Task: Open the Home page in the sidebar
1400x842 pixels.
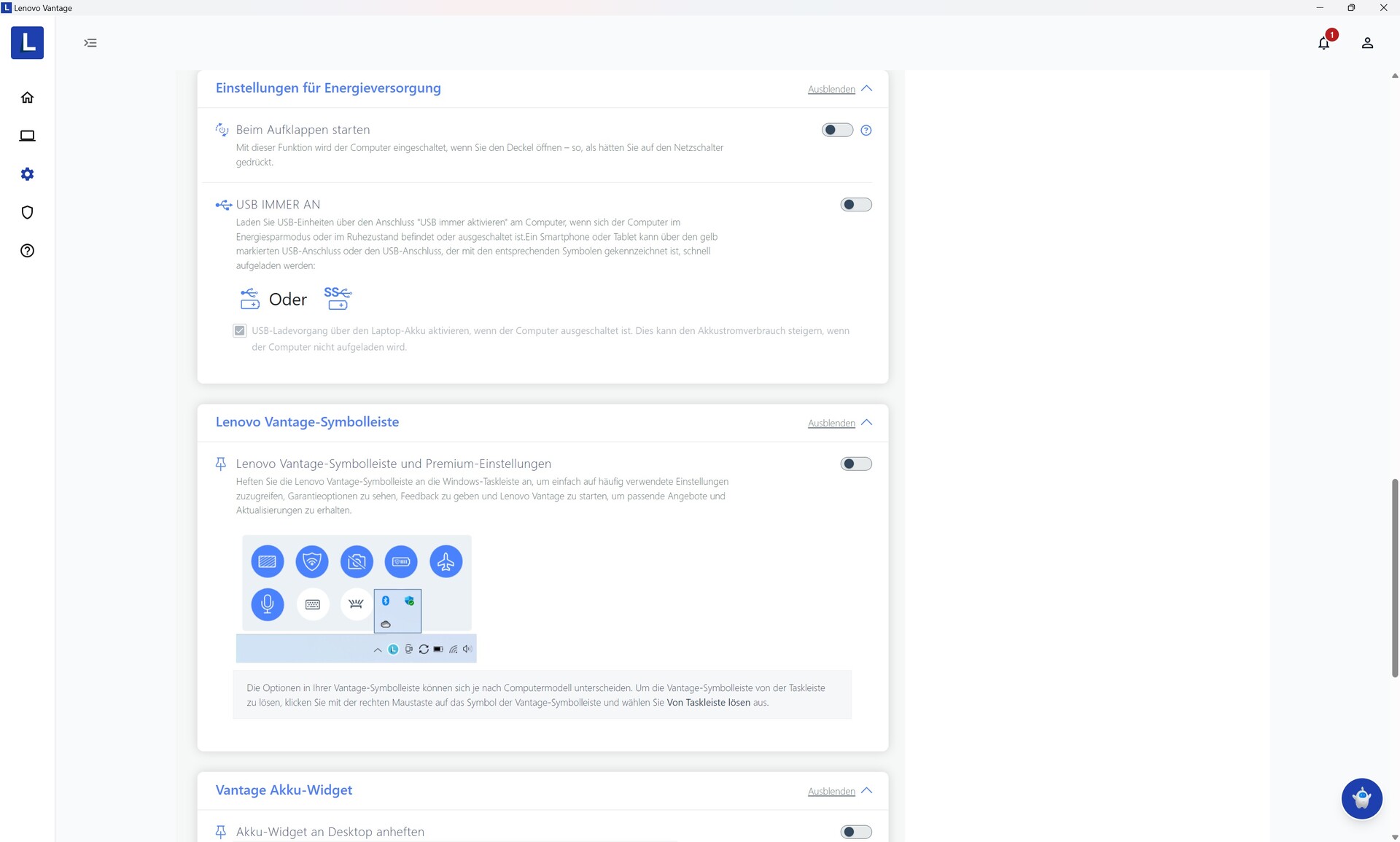Action: [27, 98]
